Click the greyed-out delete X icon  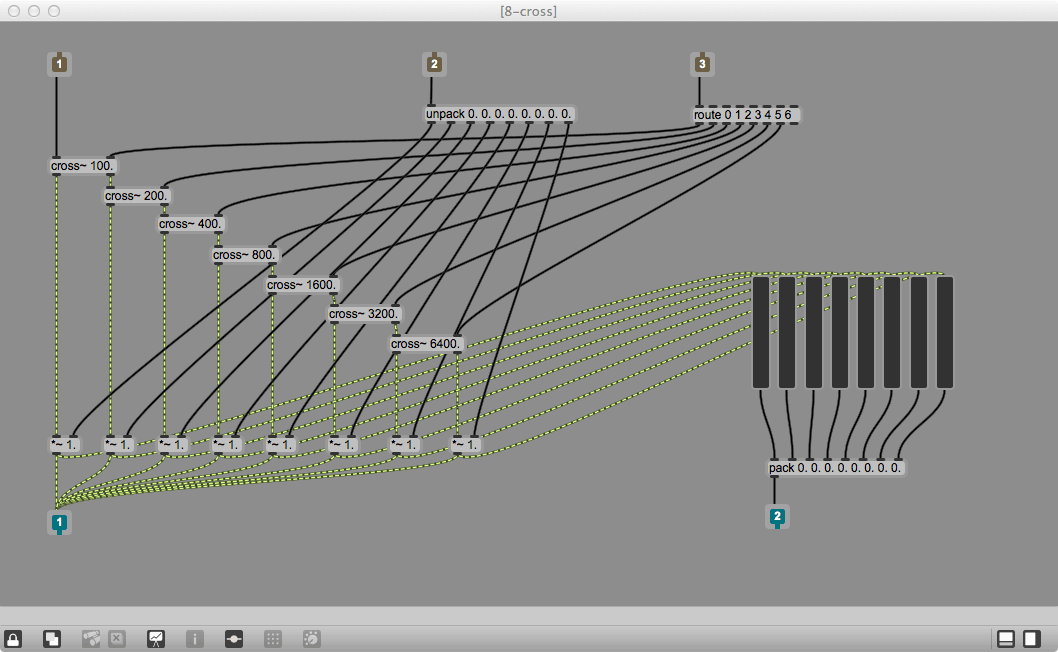tap(117, 639)
